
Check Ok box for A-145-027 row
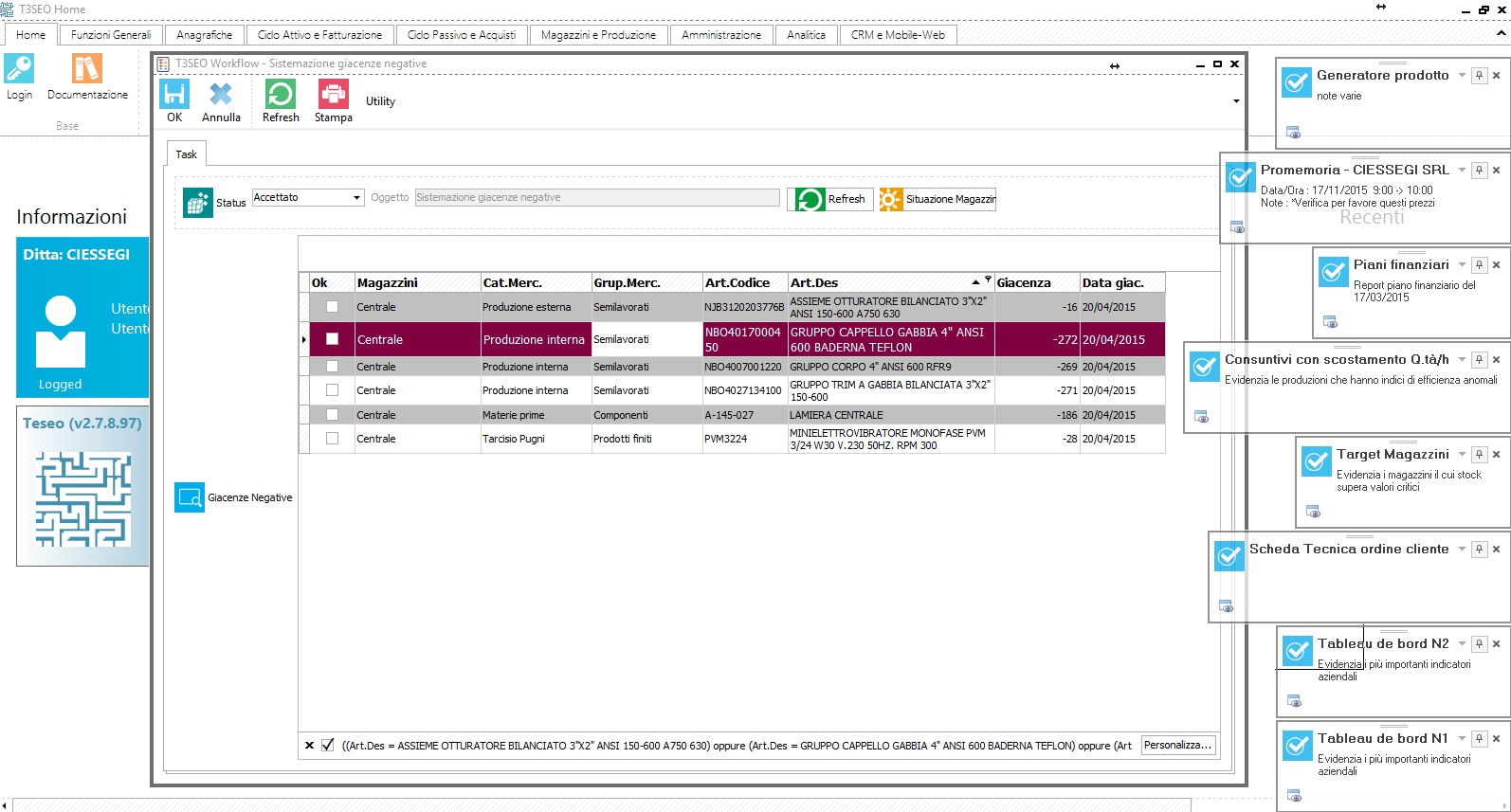[332, 415]
